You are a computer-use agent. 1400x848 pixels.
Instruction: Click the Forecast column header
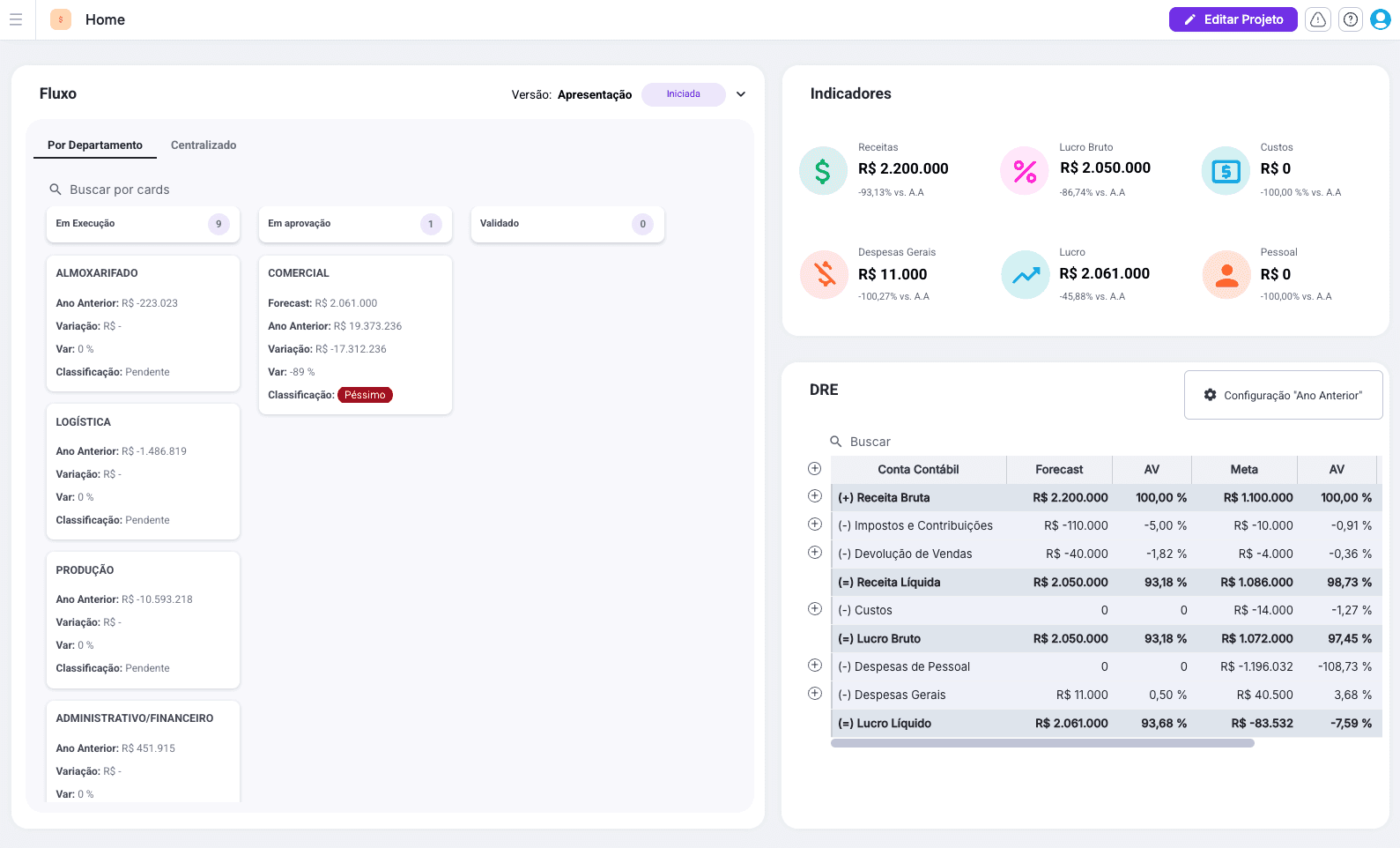[1059, 470]
